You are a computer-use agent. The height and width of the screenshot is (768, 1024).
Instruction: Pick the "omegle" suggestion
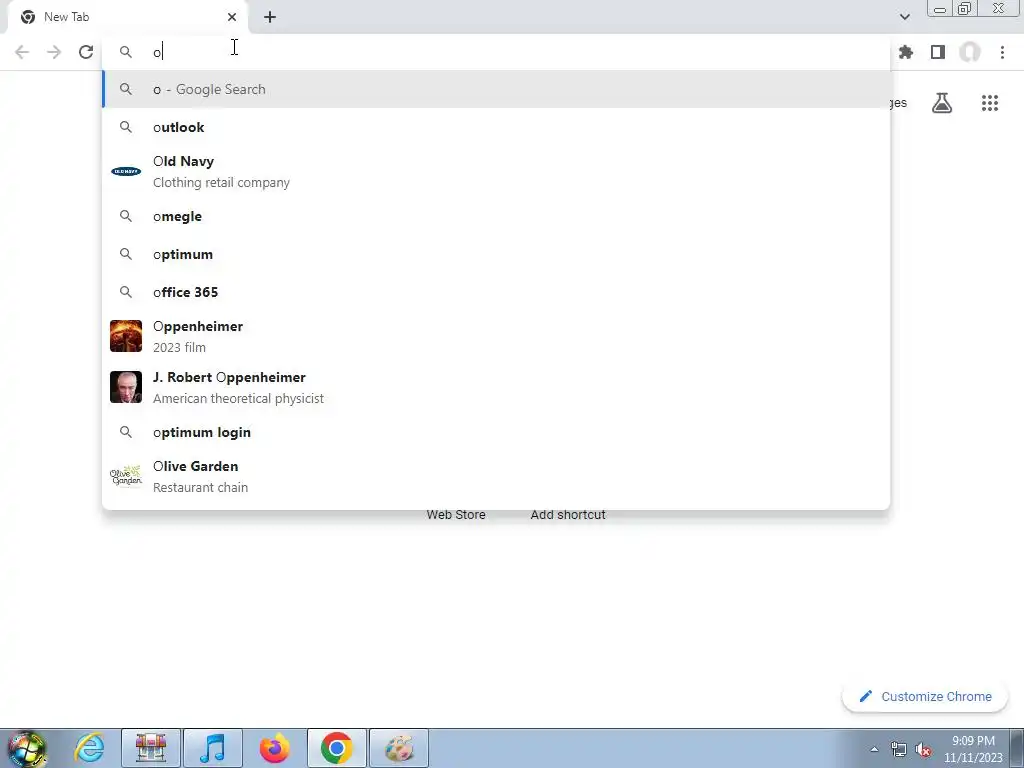(x=496, y=216)
